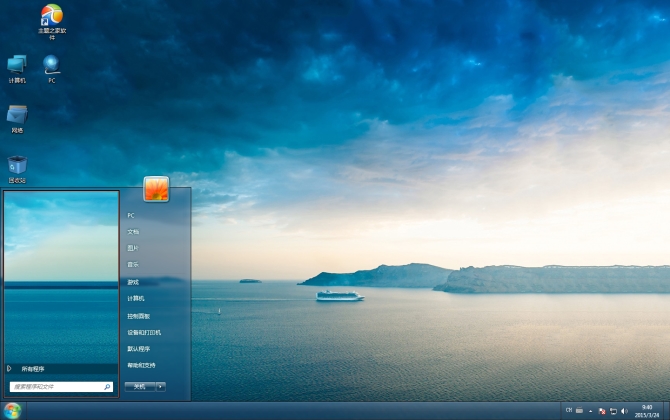Show hidden tray icons with the arrow
Viewport: 670px width, 420px height.
(591, 411)
